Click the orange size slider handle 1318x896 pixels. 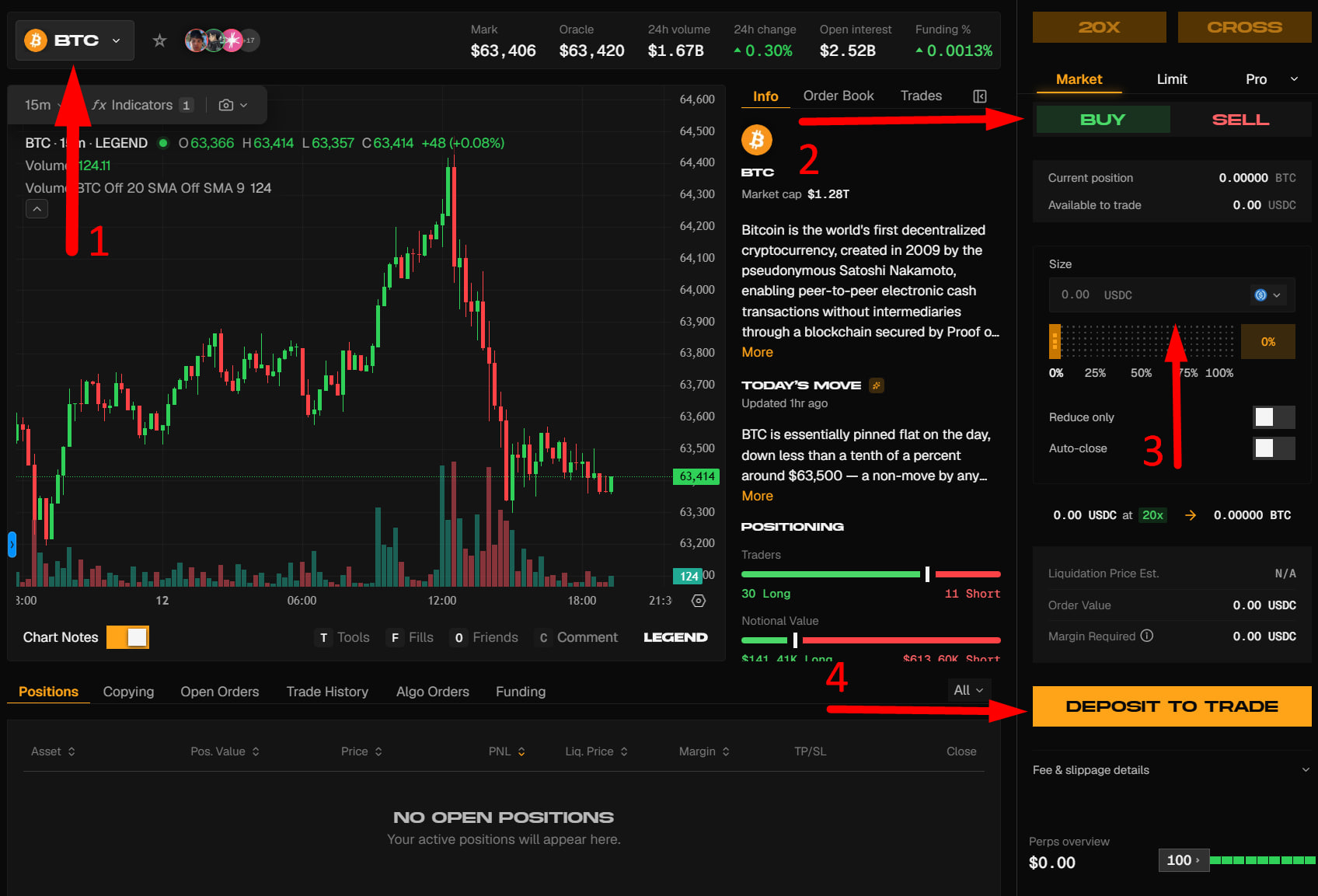point(1055,341)
